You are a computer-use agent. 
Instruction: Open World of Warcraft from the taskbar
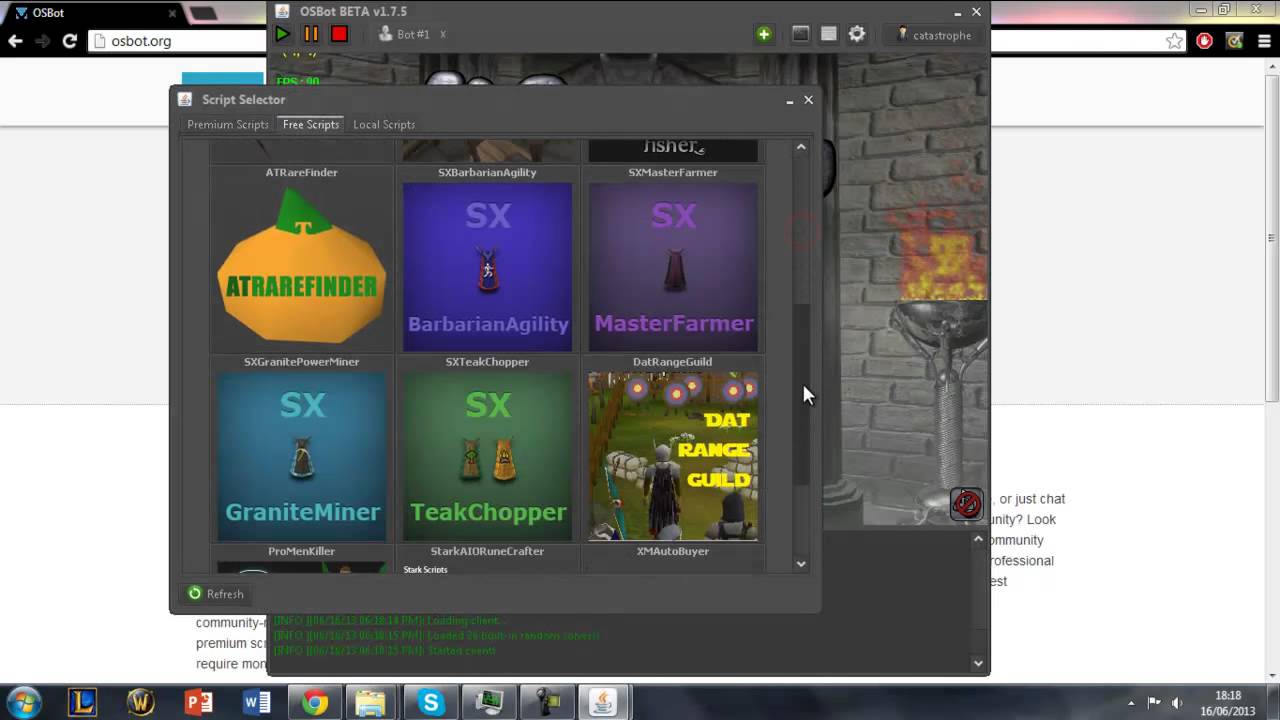[x=141, y=703]
